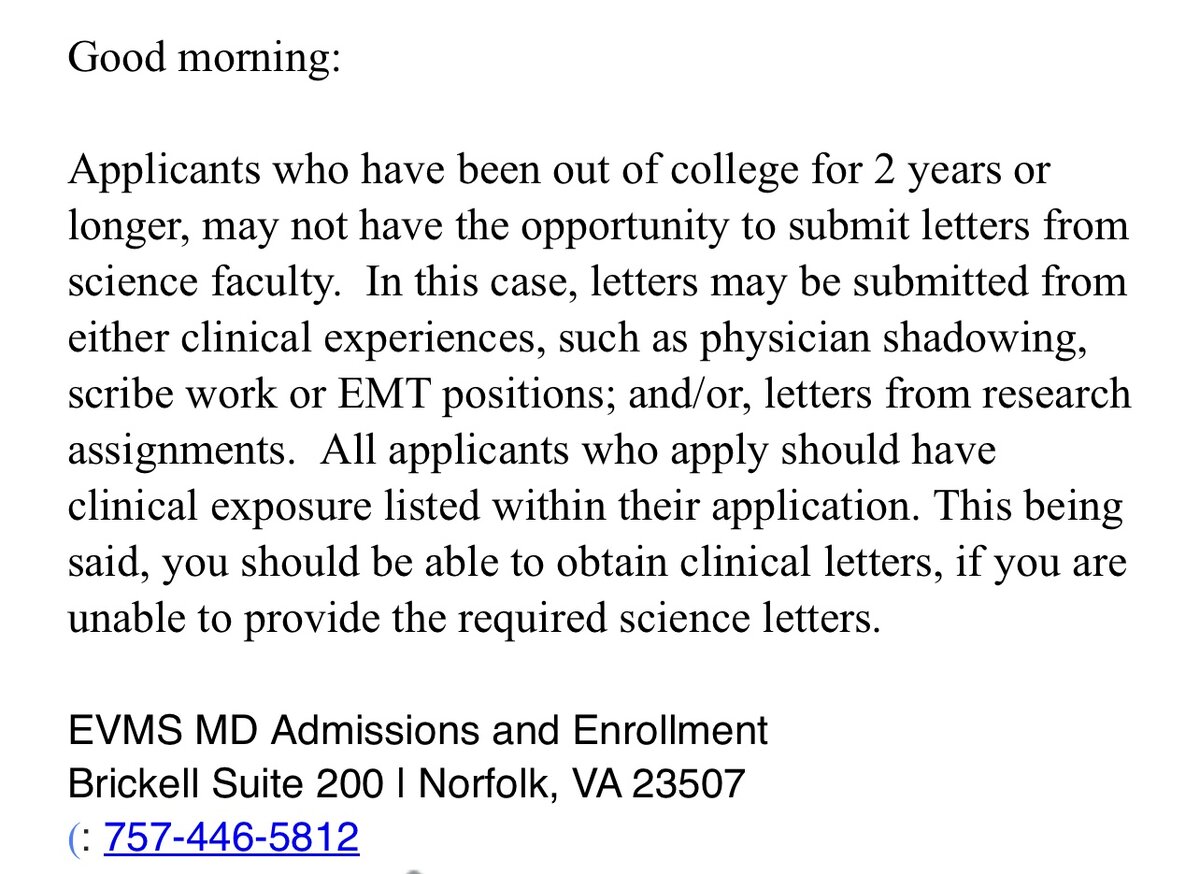Click the words "science faculty" in the paragraph
The width and height of the screenshot is (1200, 874).
click(x=201, y=282)
